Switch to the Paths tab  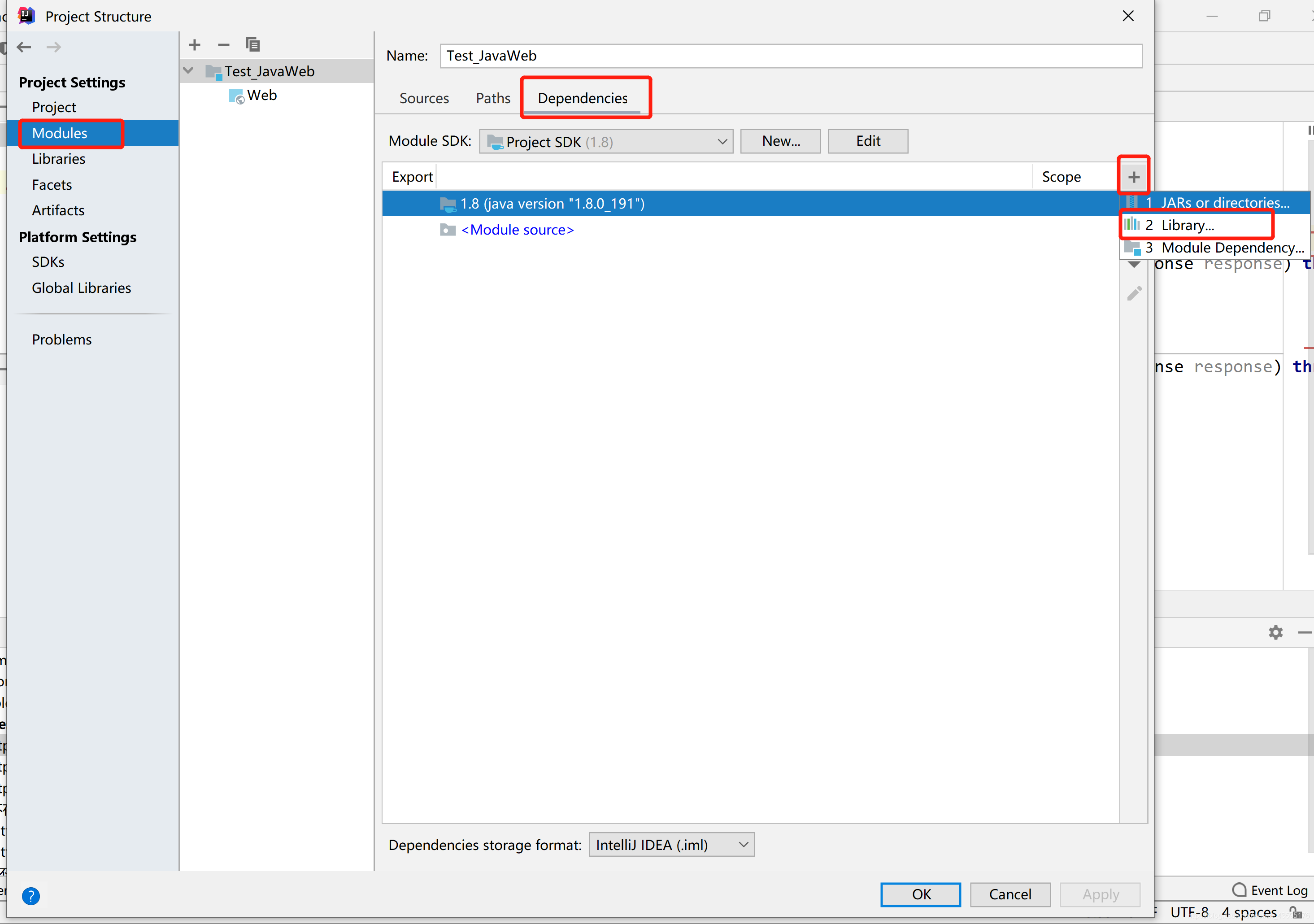click(x=493, y=99)
